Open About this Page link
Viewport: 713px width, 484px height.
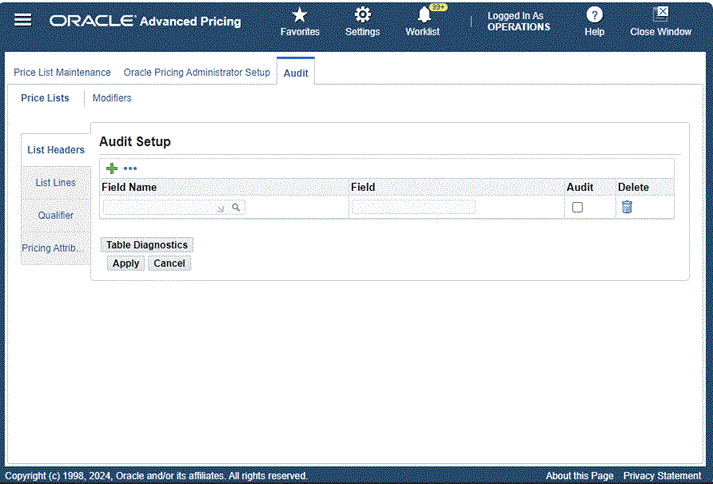tap(579, 476)
